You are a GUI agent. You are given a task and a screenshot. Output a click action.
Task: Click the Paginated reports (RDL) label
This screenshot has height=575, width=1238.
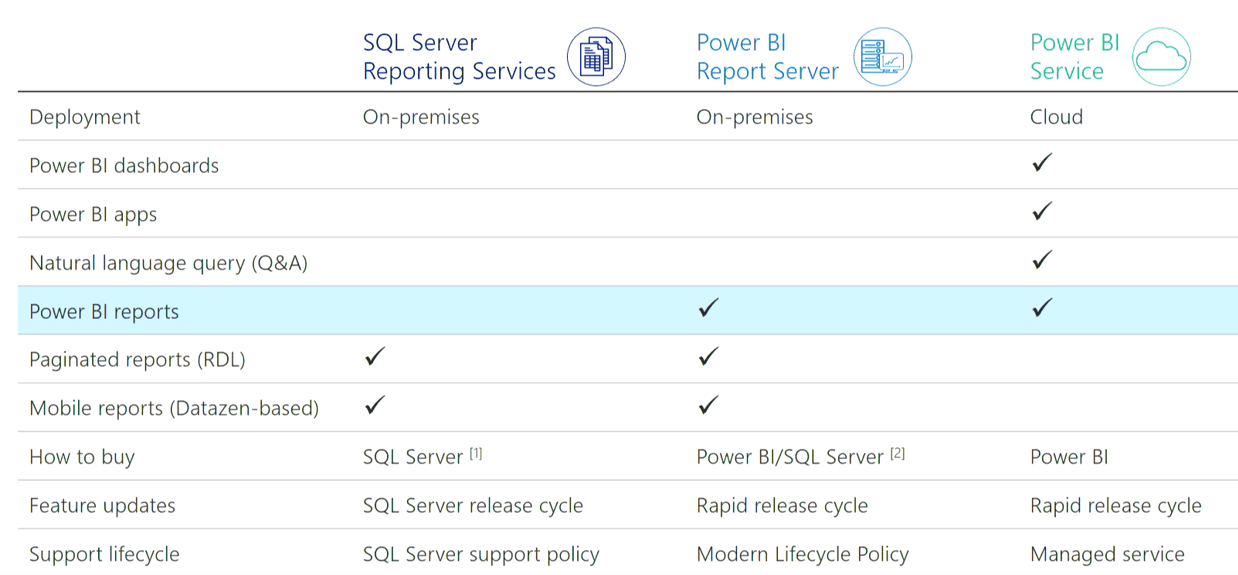pyautogui.click(x=137, y=359)
